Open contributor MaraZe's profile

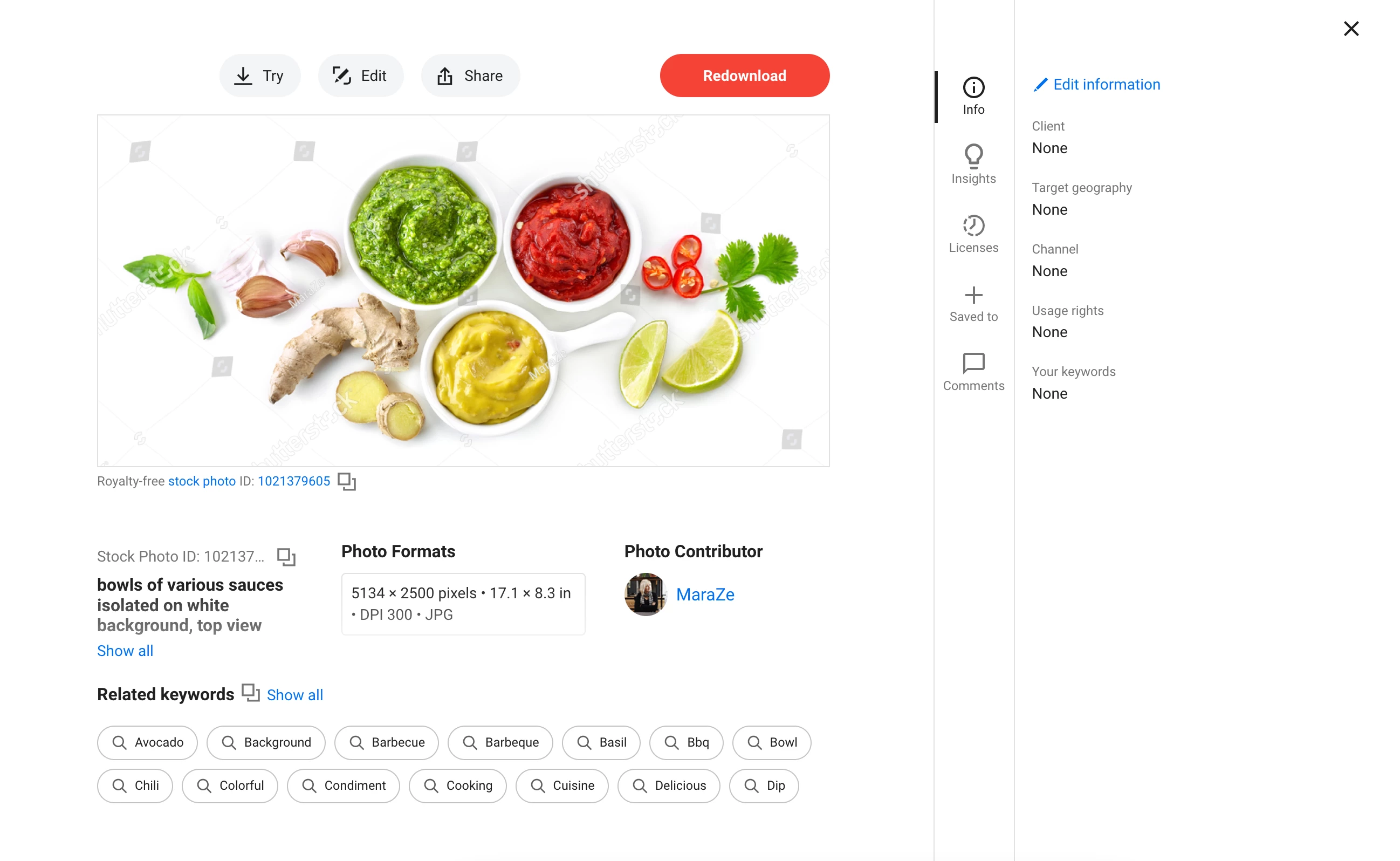pyautogui.click(x=704, y=594)
